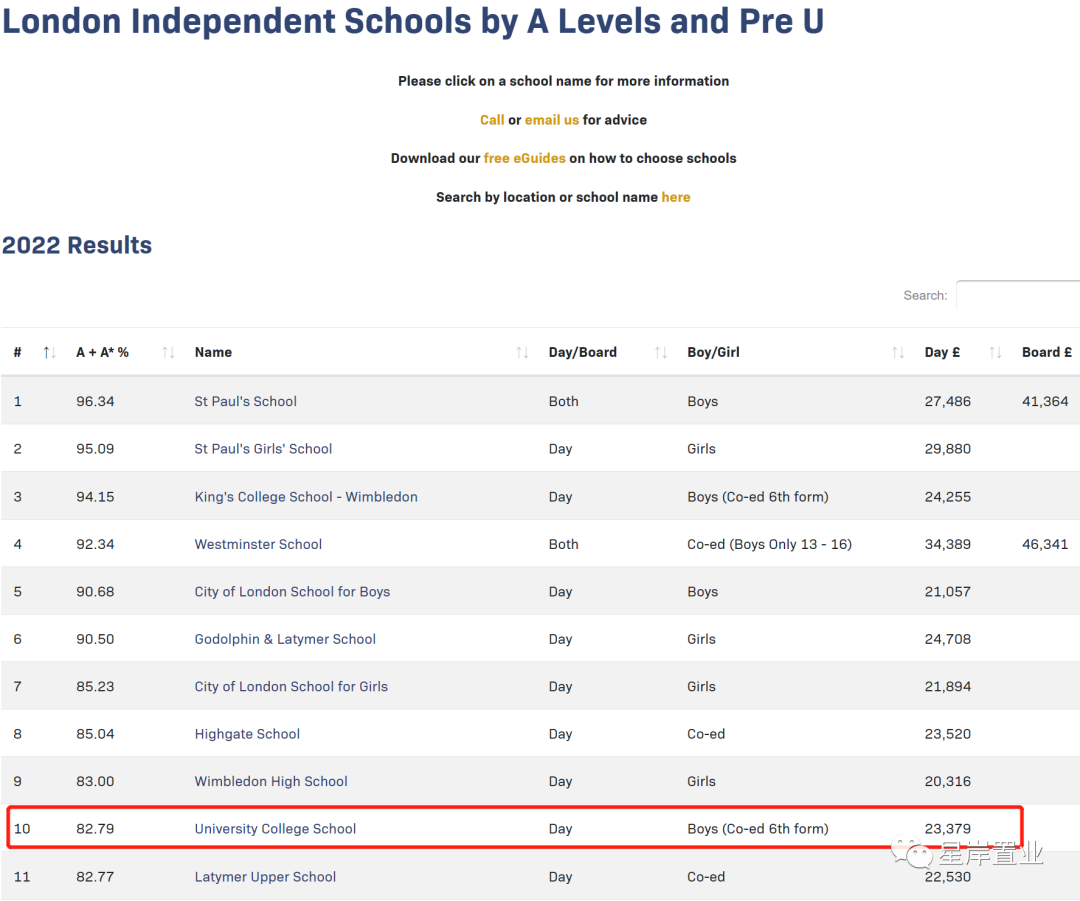The height and width of the screenshot is (901, 1080).
Task: Click the A + A* % column header
Action: (x=103, y=353)
